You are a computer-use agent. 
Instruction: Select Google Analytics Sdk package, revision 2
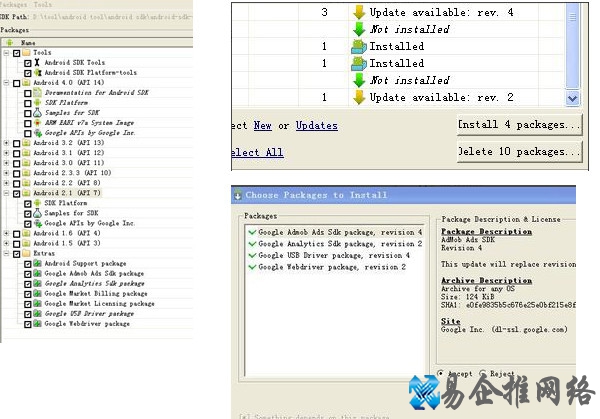click(x=340, y=244)
